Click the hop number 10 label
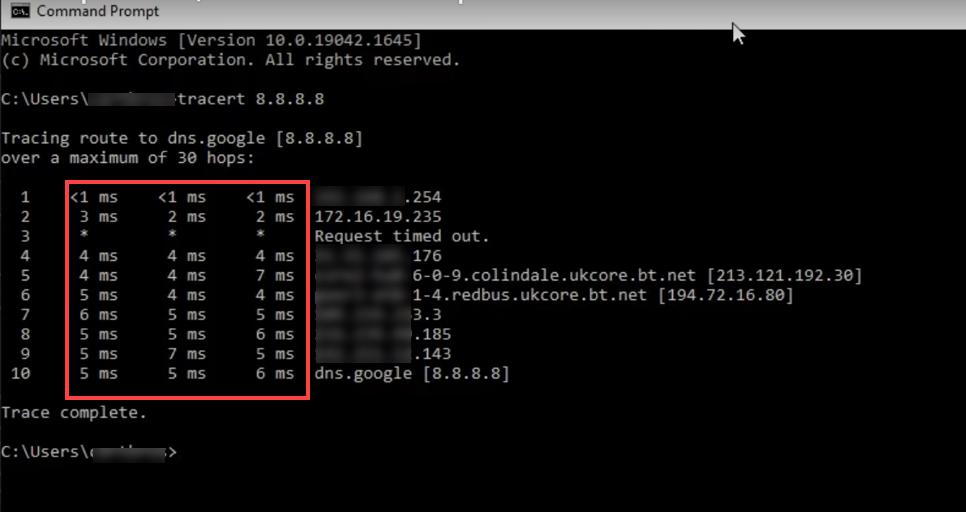Screen dimensions: 966x512 [20, 373]
